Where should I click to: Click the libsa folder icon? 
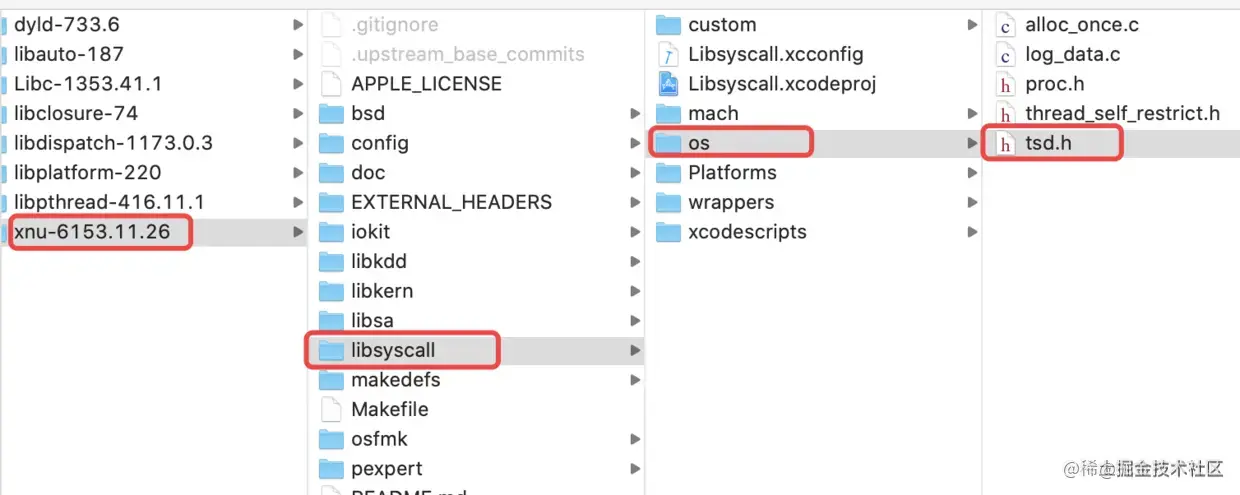(331, 321)
